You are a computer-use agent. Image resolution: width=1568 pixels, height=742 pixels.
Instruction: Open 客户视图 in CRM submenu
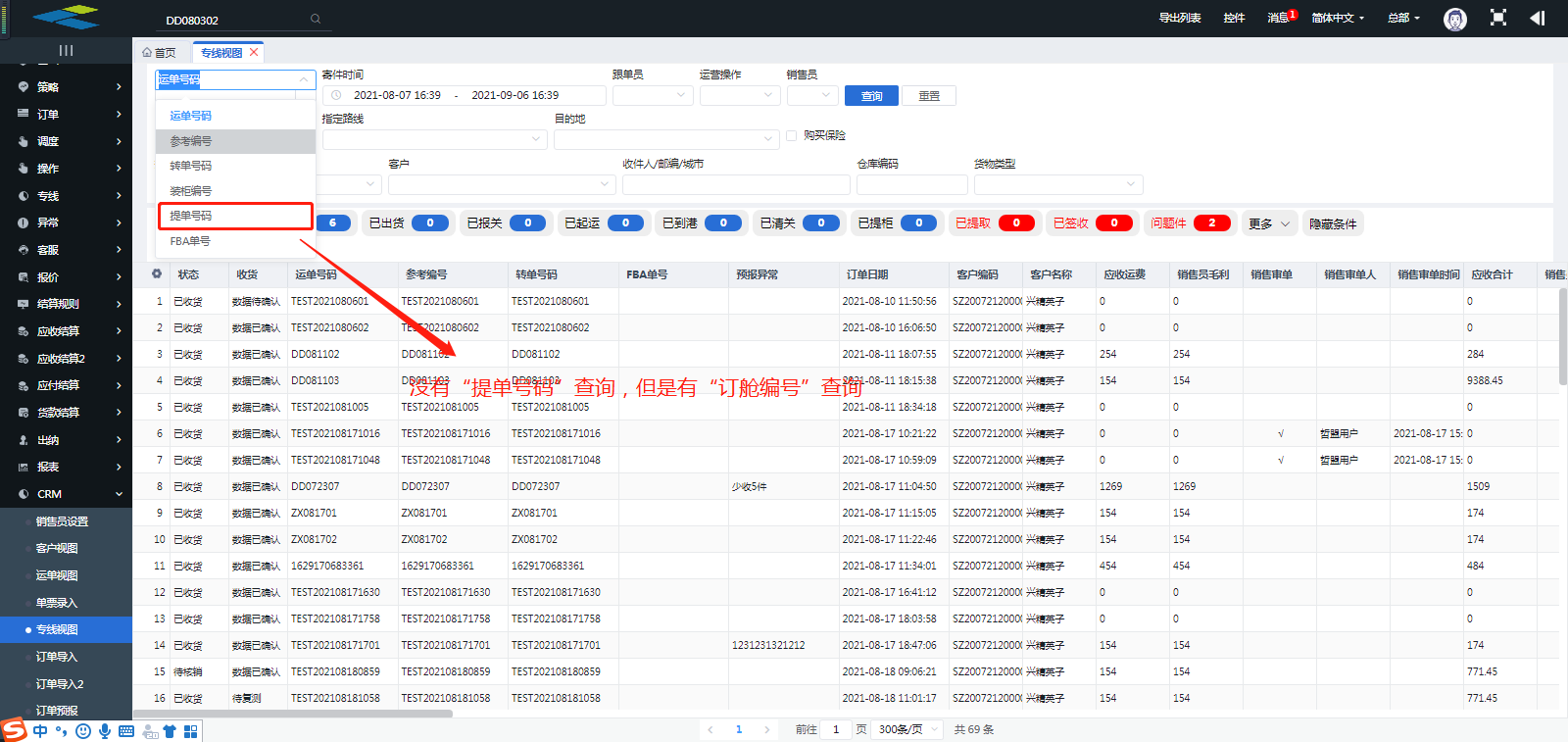tap(57, 548)
